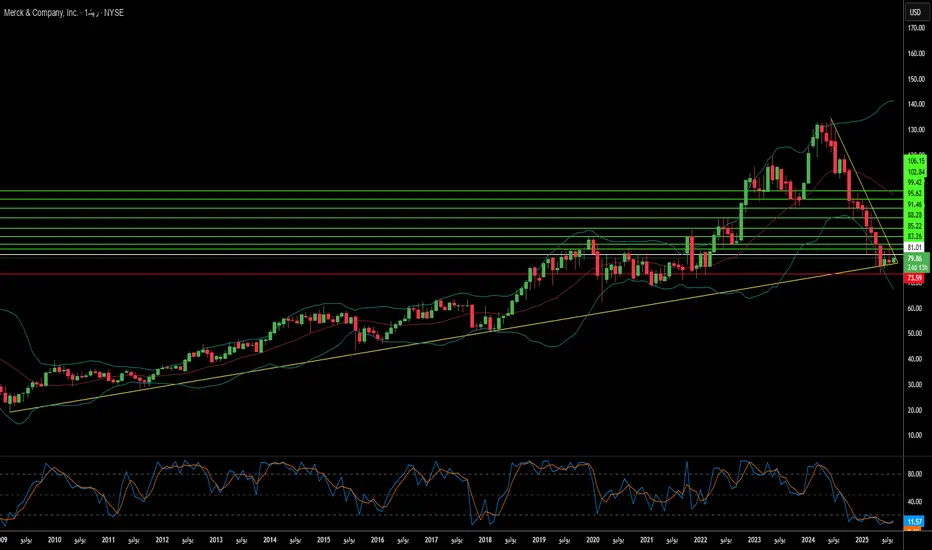Click the Merck & Company, Inc. chart title
This screenshot has height=550, width=932.
40,12
